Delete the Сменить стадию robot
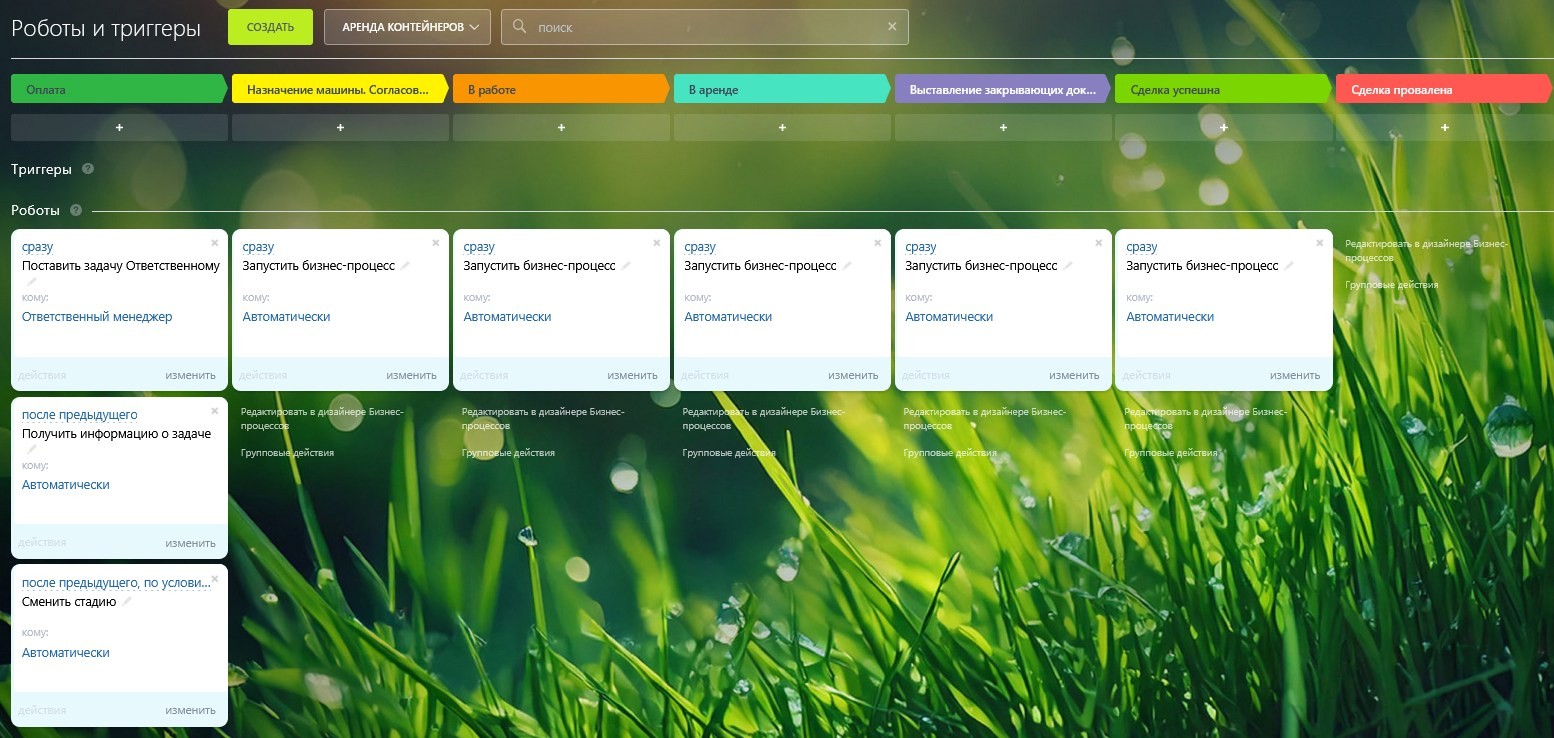Screen dimensions: 1554x738 click(x=214, y=579)
